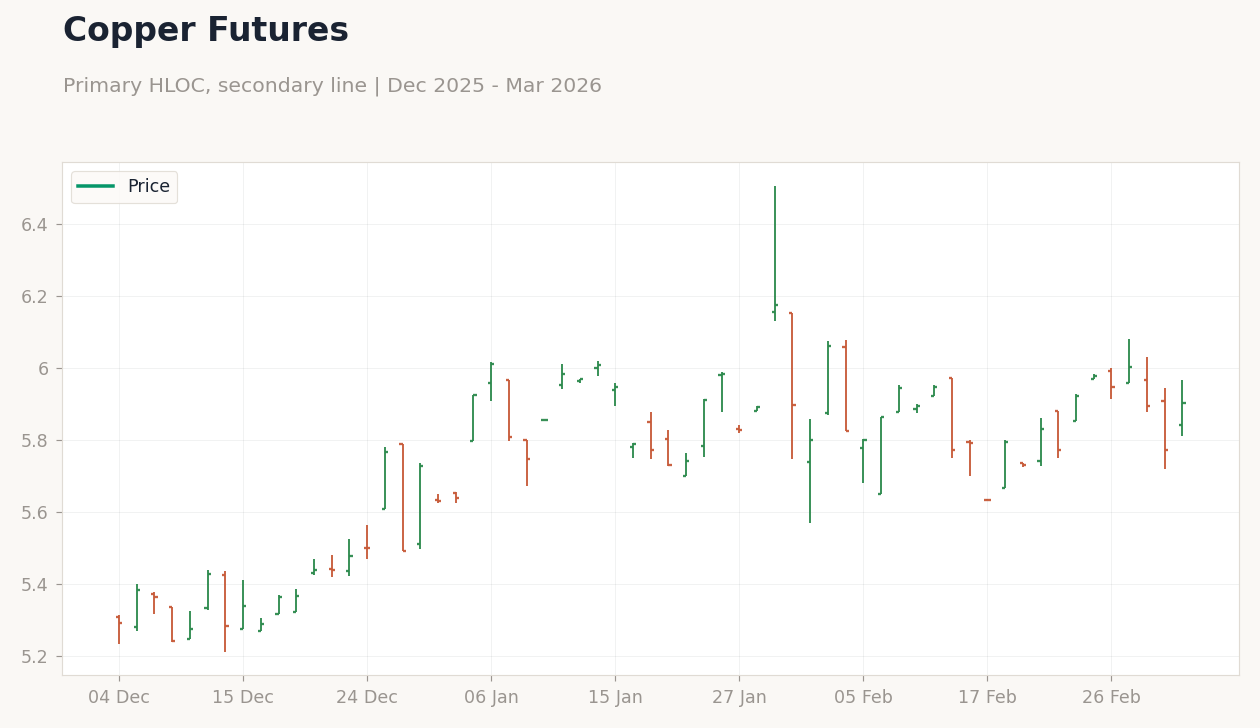This screenshot has height=728, width=1260.
Task: Pick the 24 Dec date axis label
Action: click(x=367, y=698)
